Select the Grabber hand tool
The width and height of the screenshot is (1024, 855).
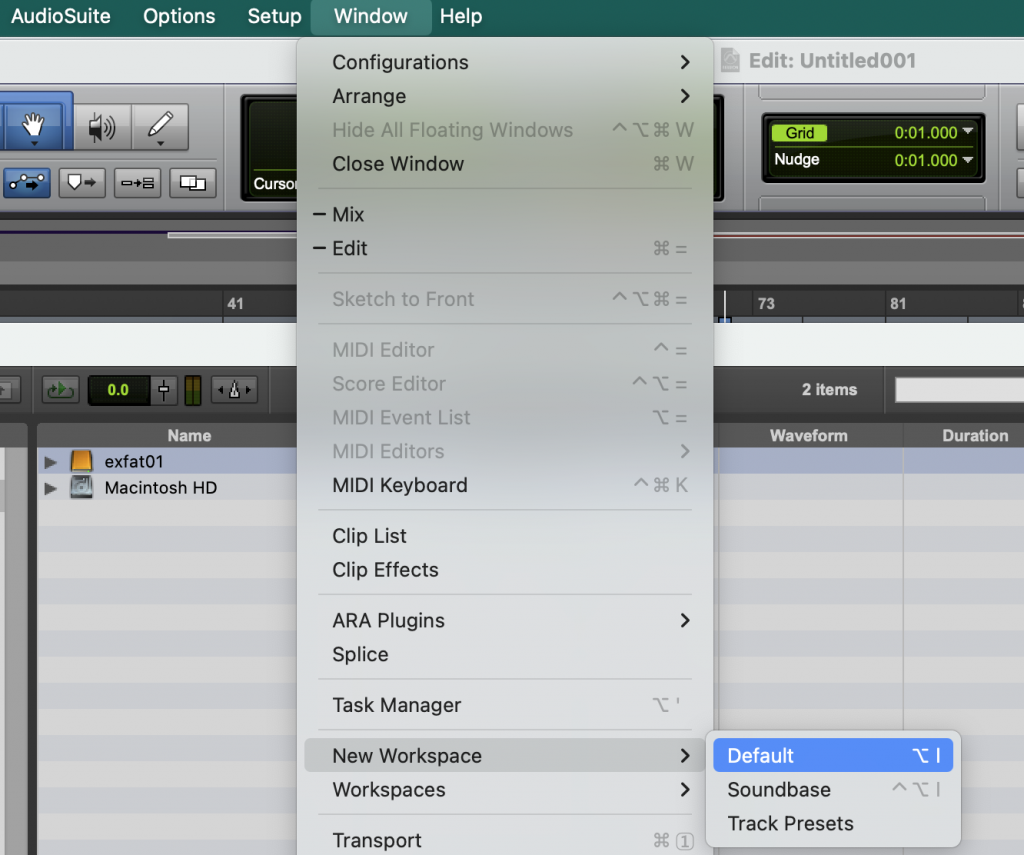pos(34,127)
